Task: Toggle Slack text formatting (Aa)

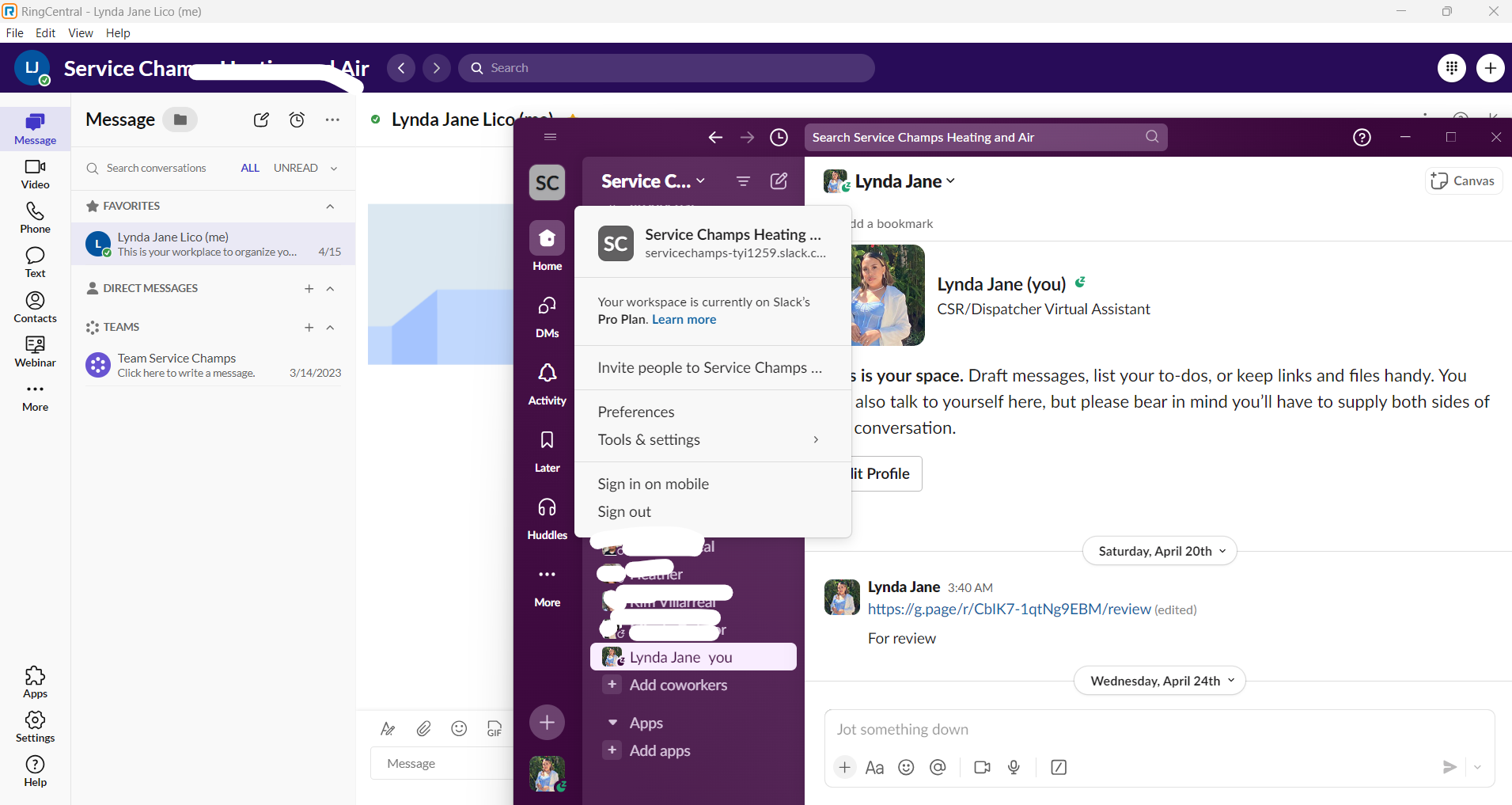Action: (x=874, y=767)
